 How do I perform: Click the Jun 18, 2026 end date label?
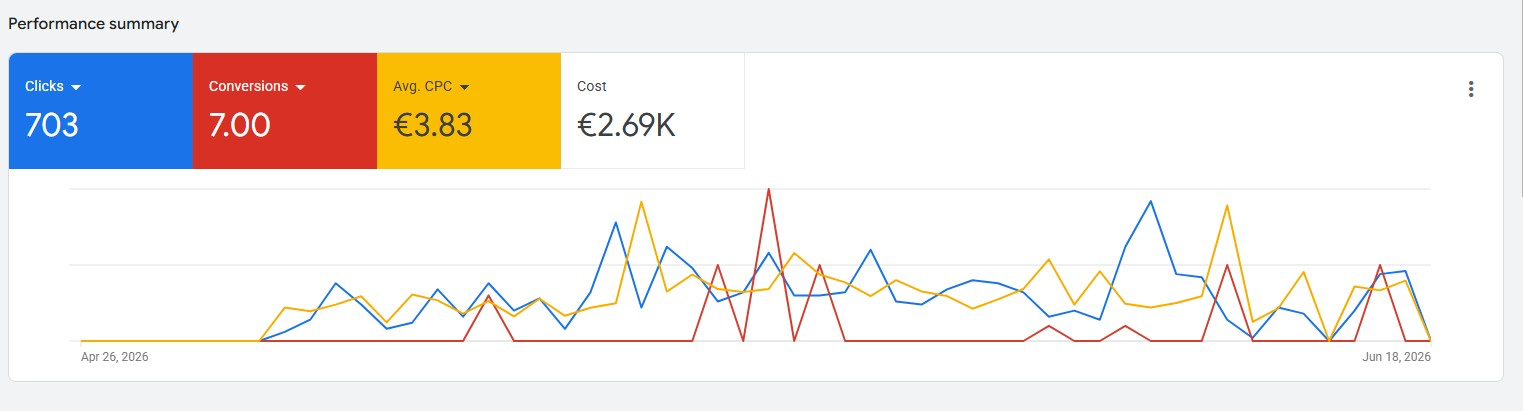tap(1397, 356)
